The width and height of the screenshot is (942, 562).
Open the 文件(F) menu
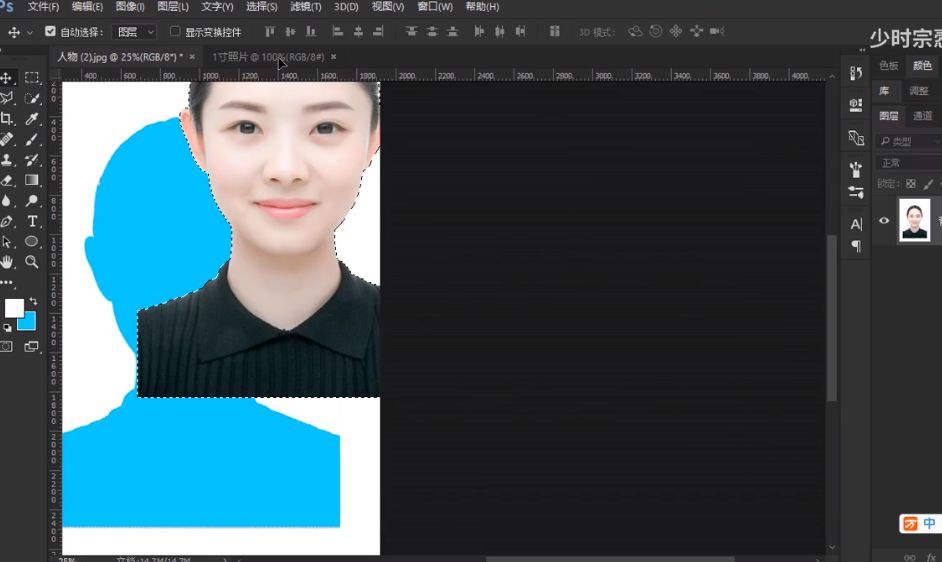click(x=43, y=7)
